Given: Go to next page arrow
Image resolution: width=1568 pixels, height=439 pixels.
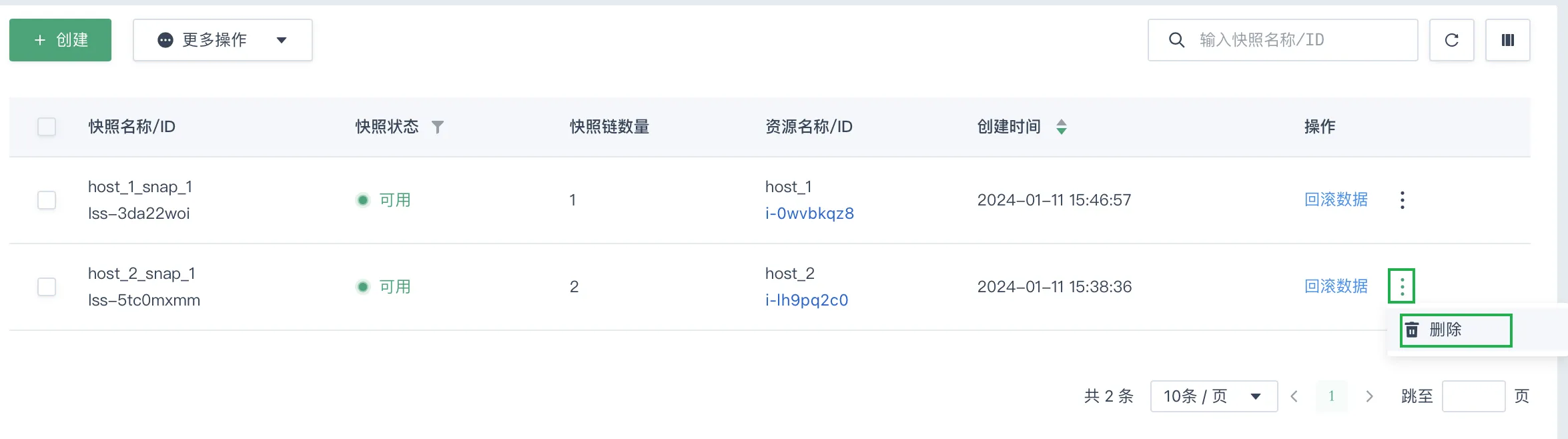Looking at the screenshot, I should click(1369, 396).
